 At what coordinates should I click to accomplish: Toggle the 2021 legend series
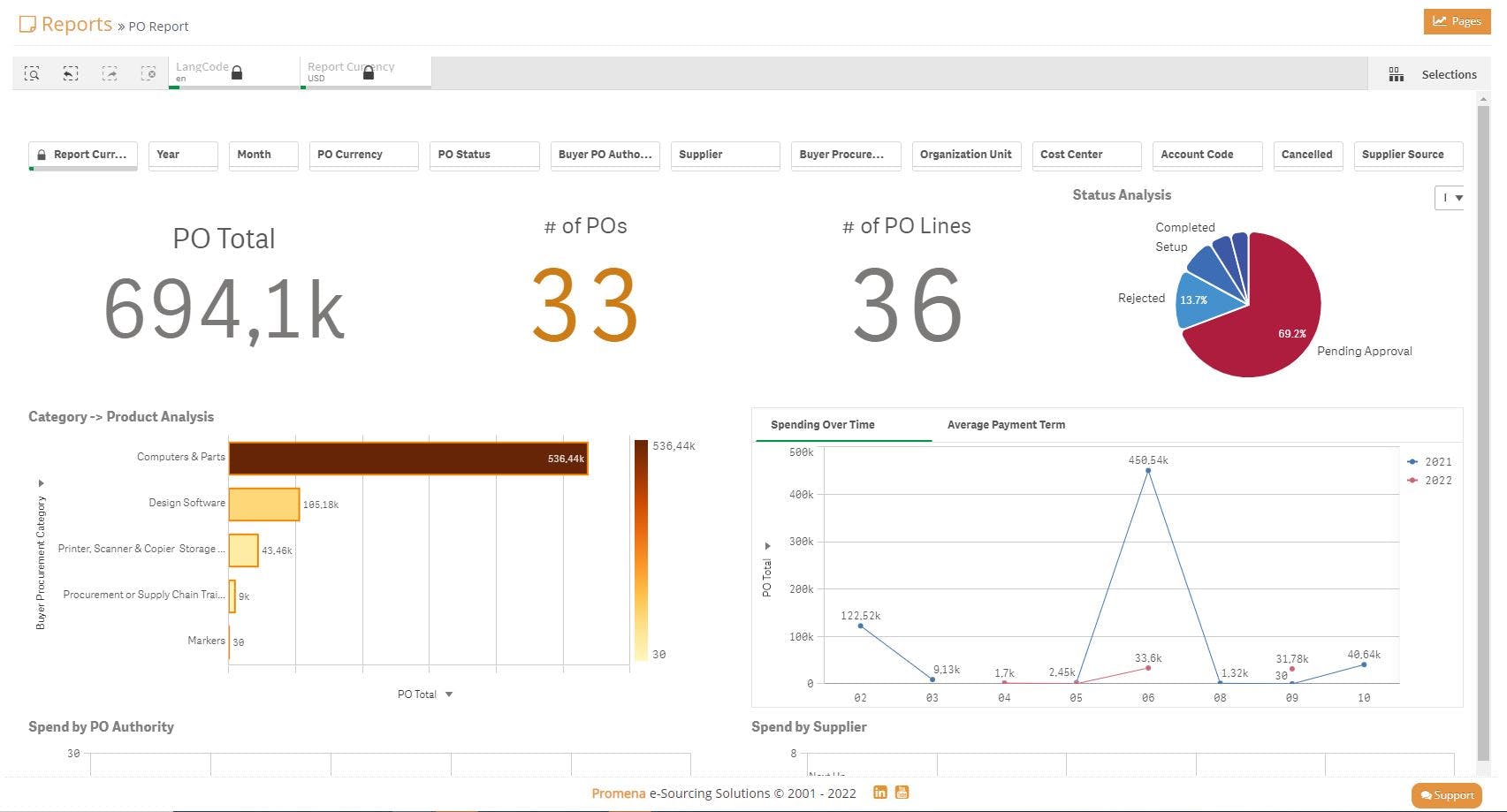(x=1430, y=462)
